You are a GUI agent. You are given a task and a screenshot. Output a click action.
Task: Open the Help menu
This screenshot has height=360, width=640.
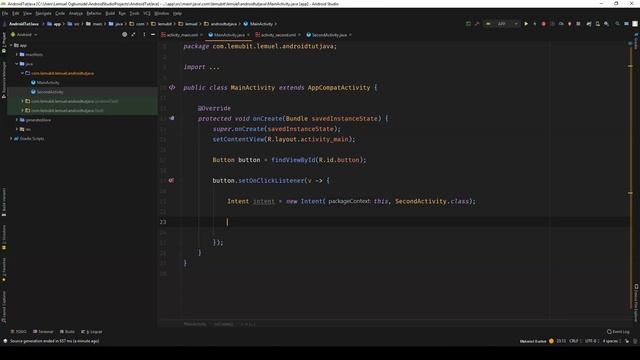tap(177, 13)
